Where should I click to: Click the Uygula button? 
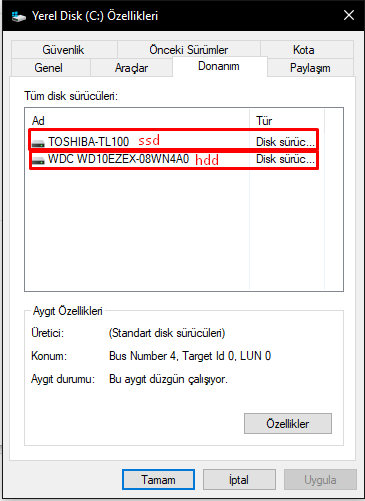point(320,480)
